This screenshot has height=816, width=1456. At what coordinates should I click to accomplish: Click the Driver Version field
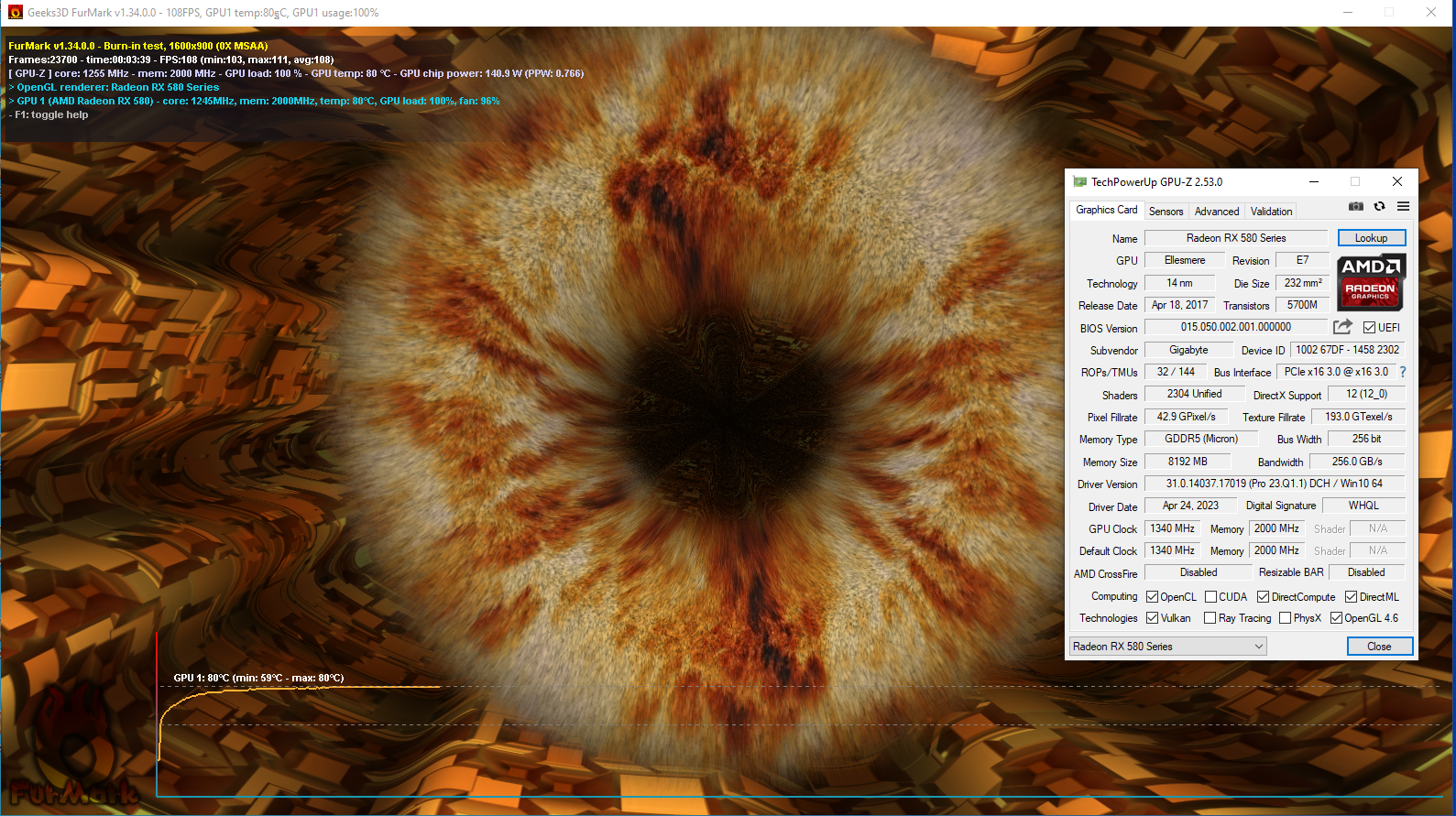(x=1274, y=484)
